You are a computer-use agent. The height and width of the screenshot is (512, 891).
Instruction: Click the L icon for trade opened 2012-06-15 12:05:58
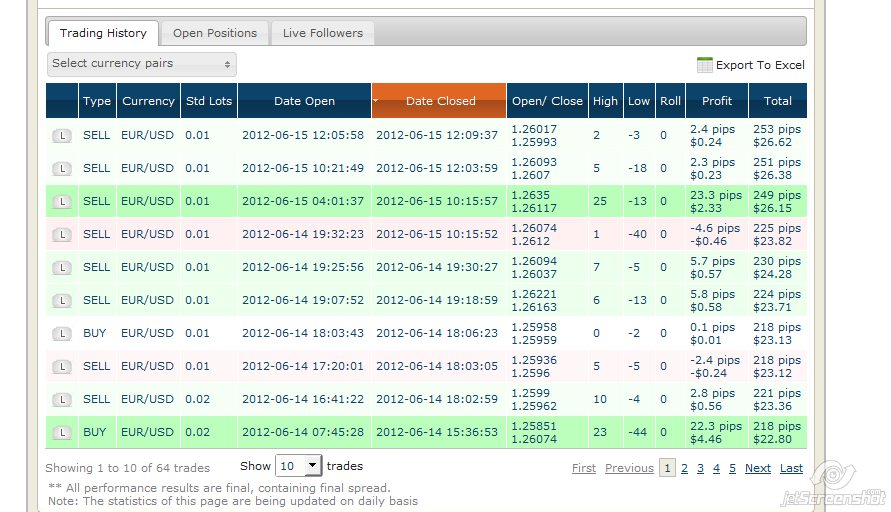pyautogui.click(x=62, y=136)
